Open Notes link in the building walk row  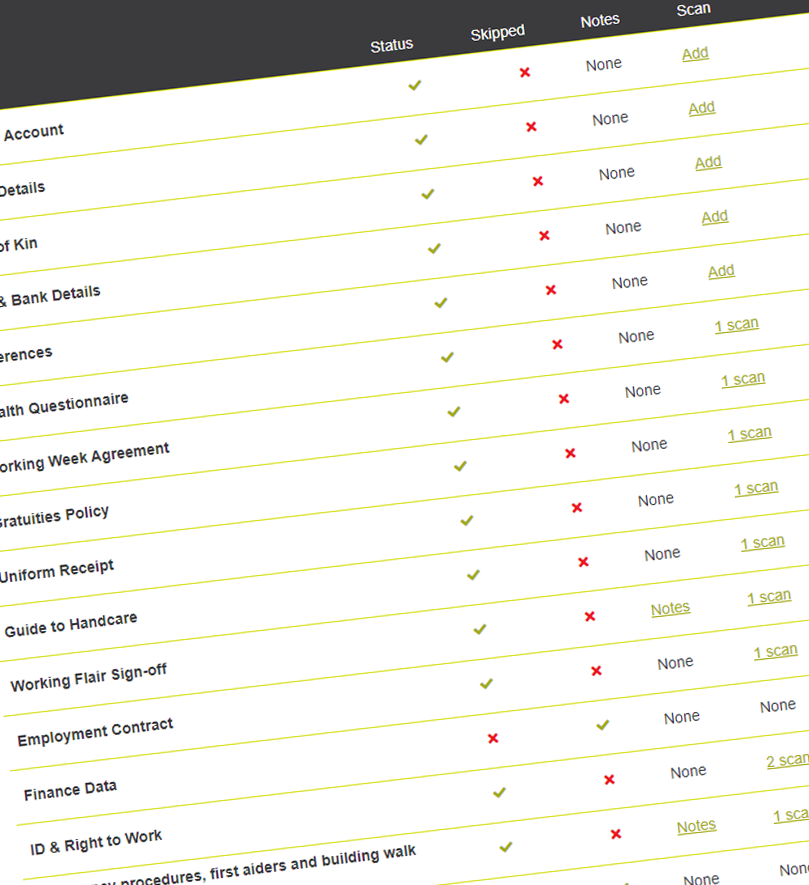click(696, 826)
